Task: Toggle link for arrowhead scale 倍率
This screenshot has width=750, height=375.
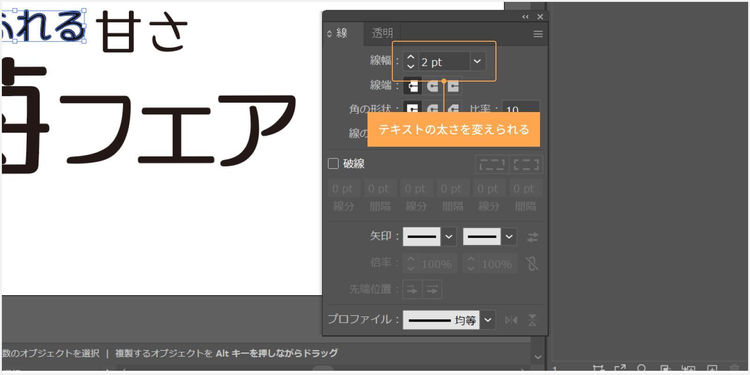Action: click(x=532, y=264)
